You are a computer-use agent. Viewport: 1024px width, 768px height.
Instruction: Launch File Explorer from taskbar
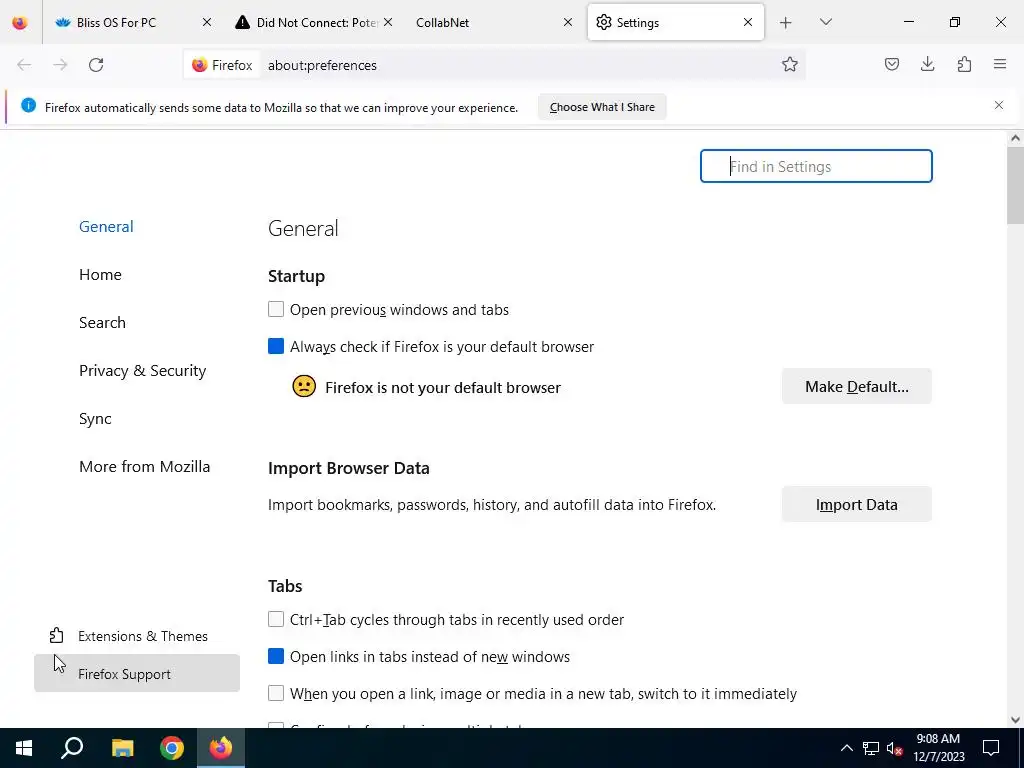tap(122, 748)
